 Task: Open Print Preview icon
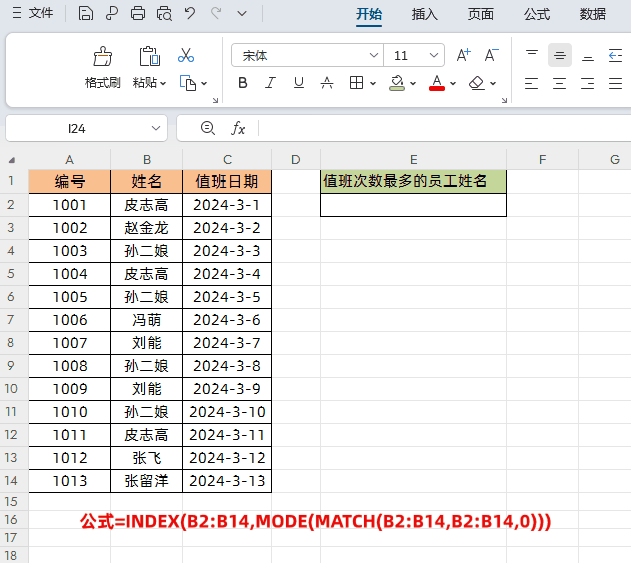coord(164,13)
